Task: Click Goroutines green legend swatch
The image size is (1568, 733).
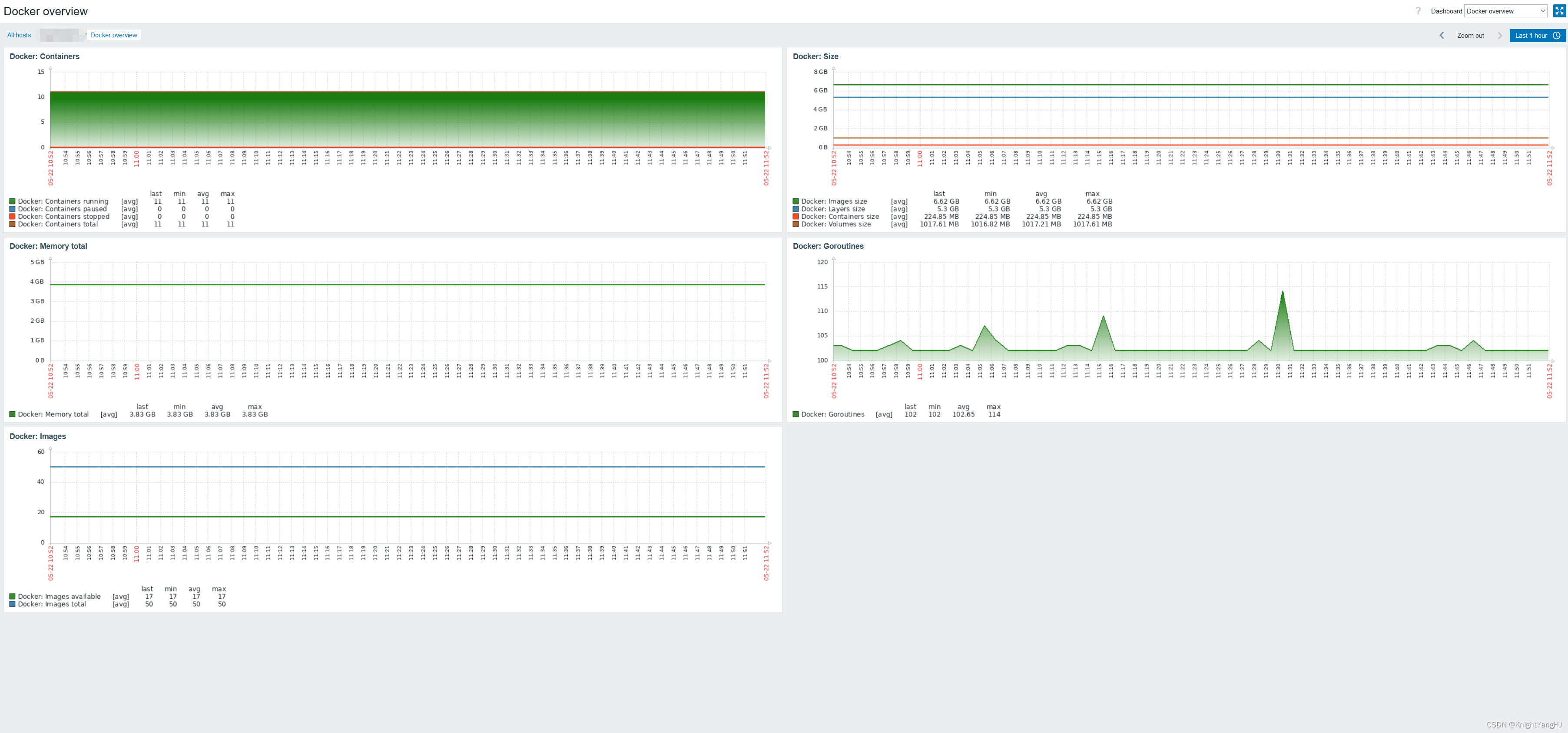Action: point(796,414)
